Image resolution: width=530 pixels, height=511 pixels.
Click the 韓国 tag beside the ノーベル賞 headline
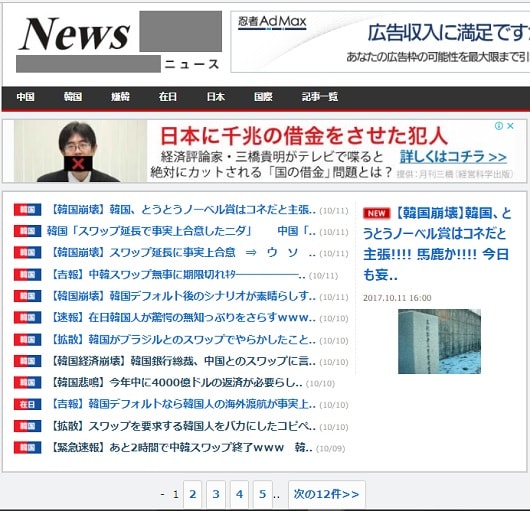point(27,210)
